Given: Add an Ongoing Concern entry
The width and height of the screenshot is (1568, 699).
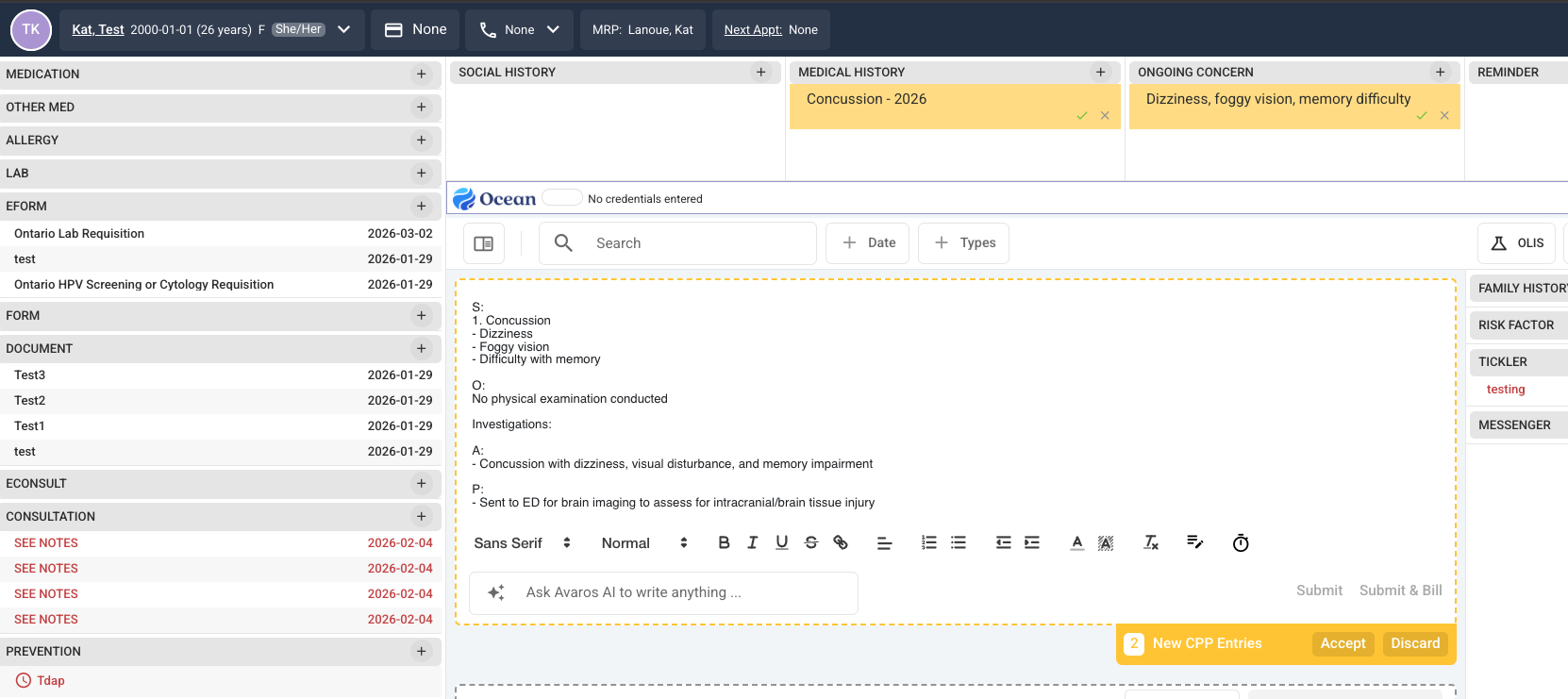Looking at the screenshot, I should (1441, 73).
